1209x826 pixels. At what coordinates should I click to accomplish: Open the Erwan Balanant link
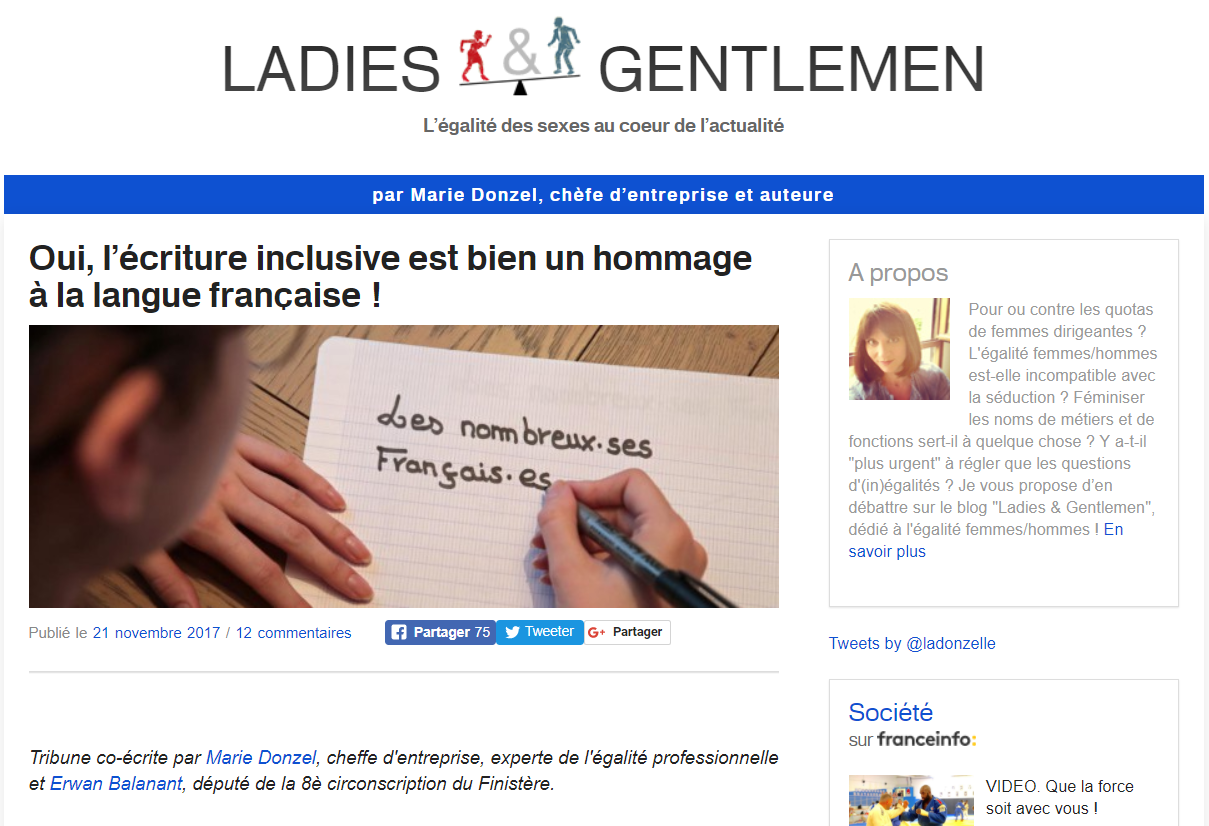116,784
